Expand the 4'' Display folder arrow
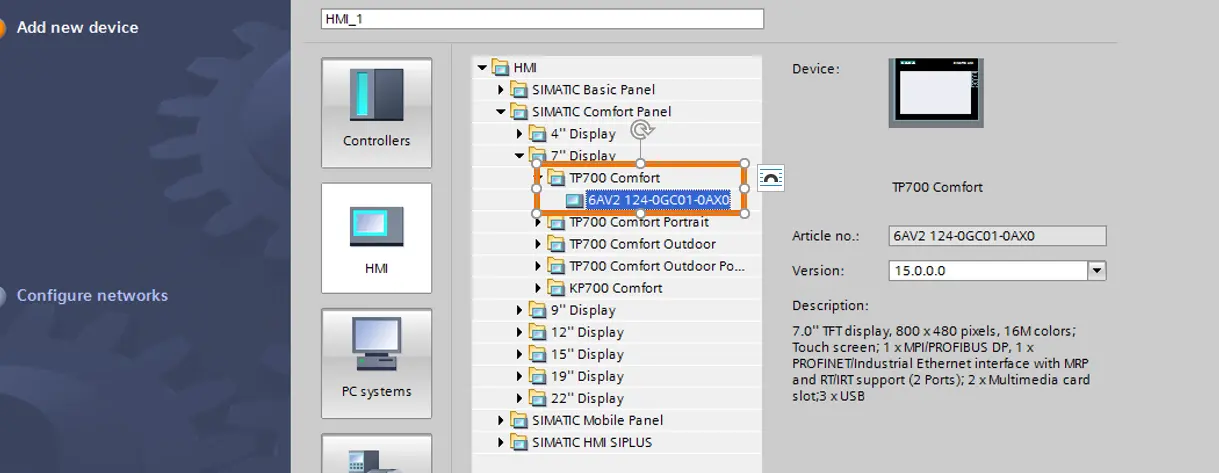 tap(520, 134)
